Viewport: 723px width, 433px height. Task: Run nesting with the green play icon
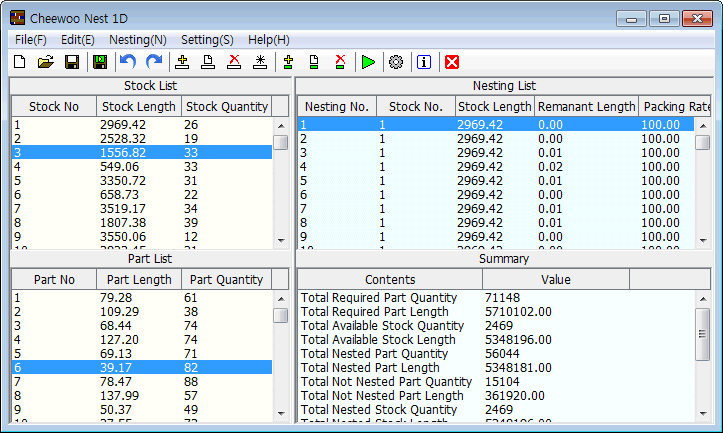368,62
